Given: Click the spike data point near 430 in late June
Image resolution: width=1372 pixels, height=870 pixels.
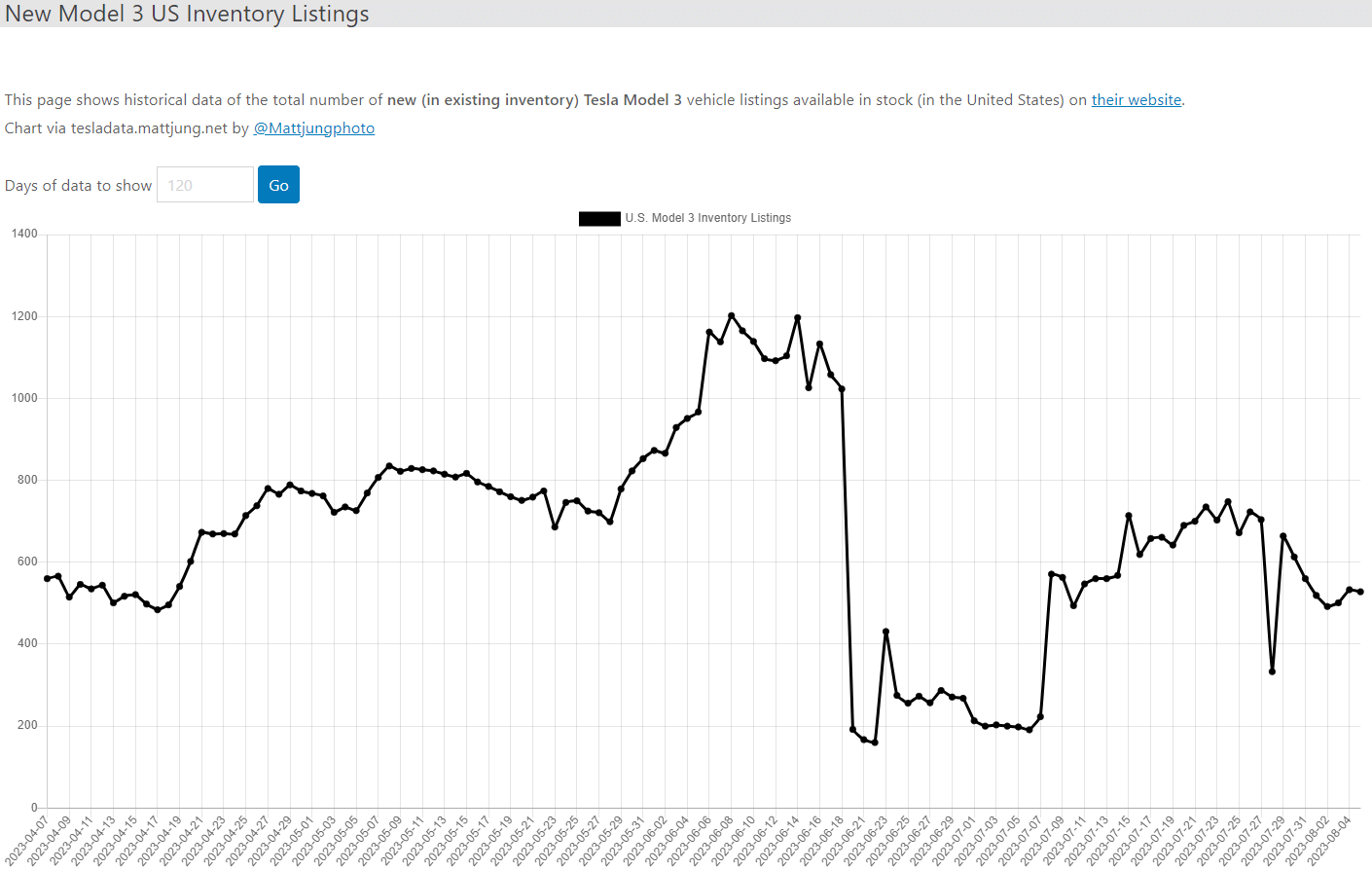Looking at the screenshot, I should (x=885, y=632).
